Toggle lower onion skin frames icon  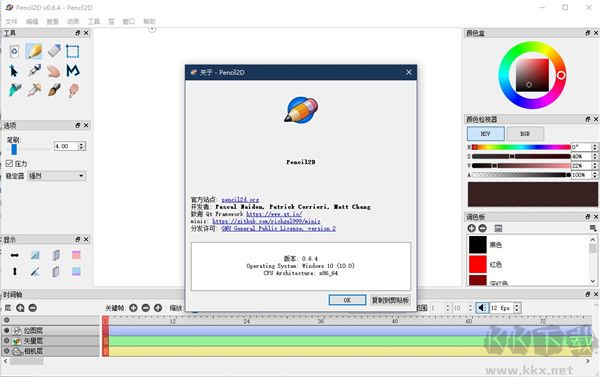tap(56, 272)
